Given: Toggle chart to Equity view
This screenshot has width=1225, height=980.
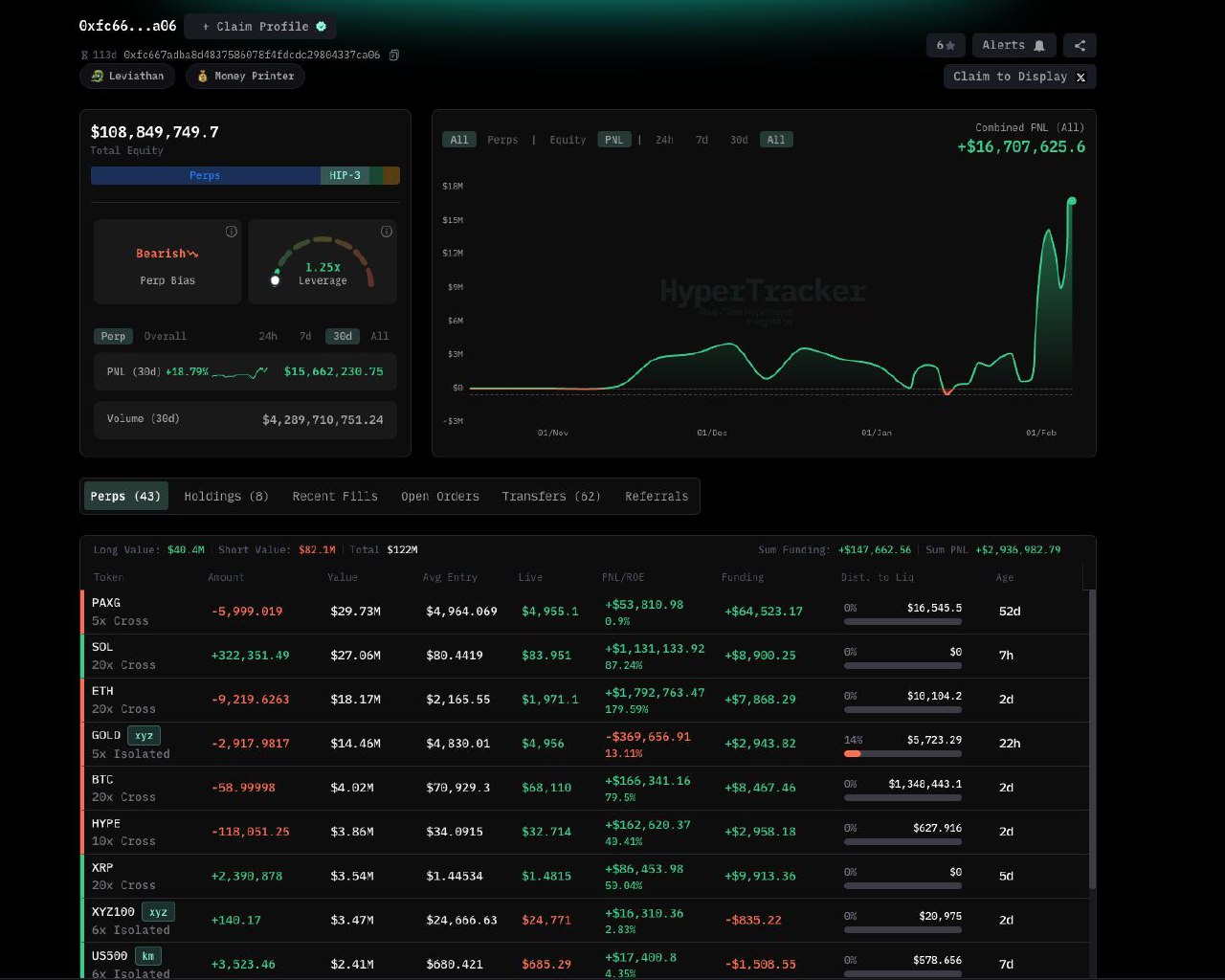Looking at the screenshot, I should 568,140.
